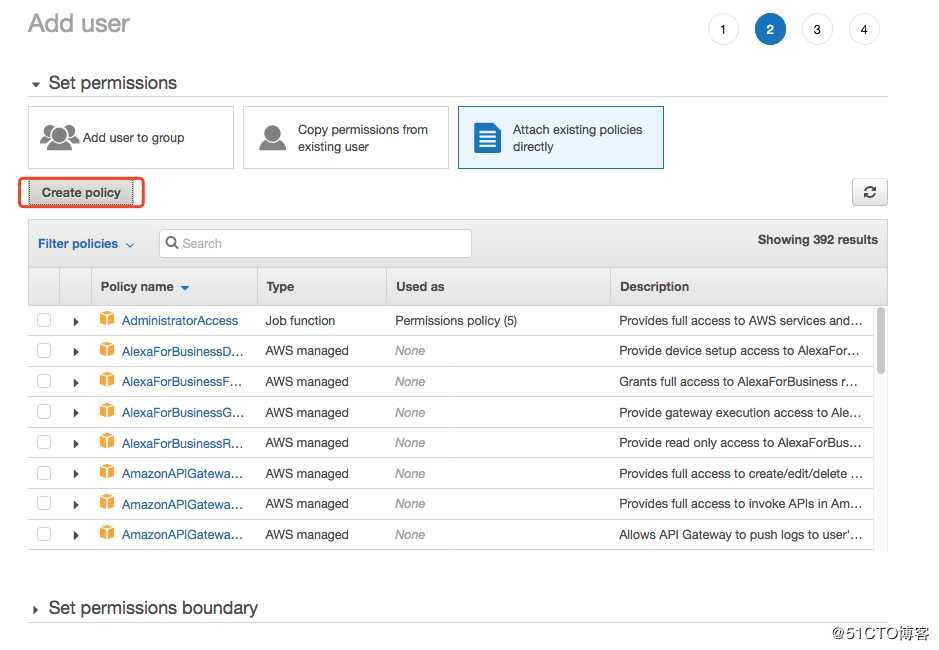Check the box for push logs API Gateway policy

click(44, 534)
